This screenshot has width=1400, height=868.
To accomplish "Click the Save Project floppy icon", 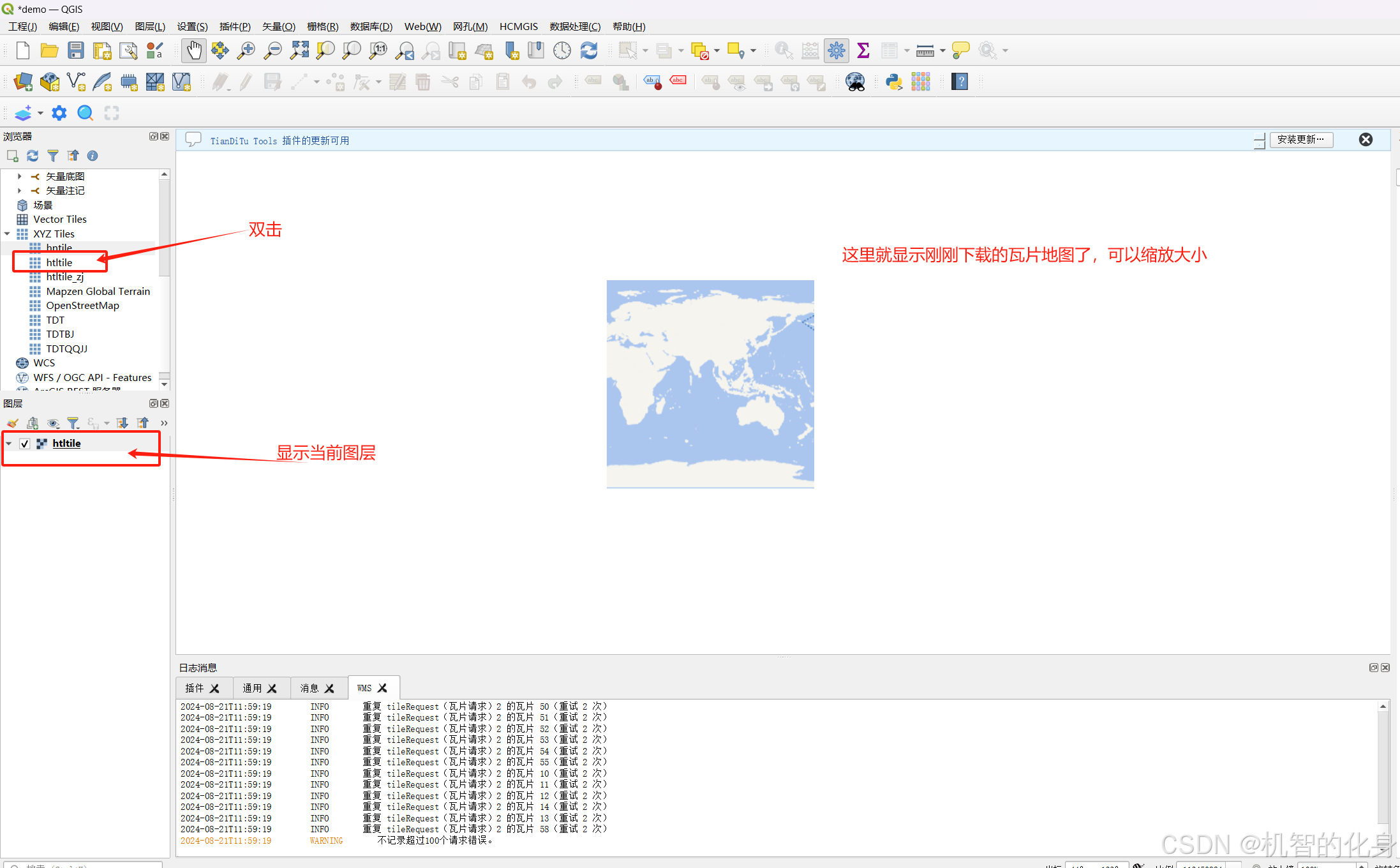I will 76,50.
